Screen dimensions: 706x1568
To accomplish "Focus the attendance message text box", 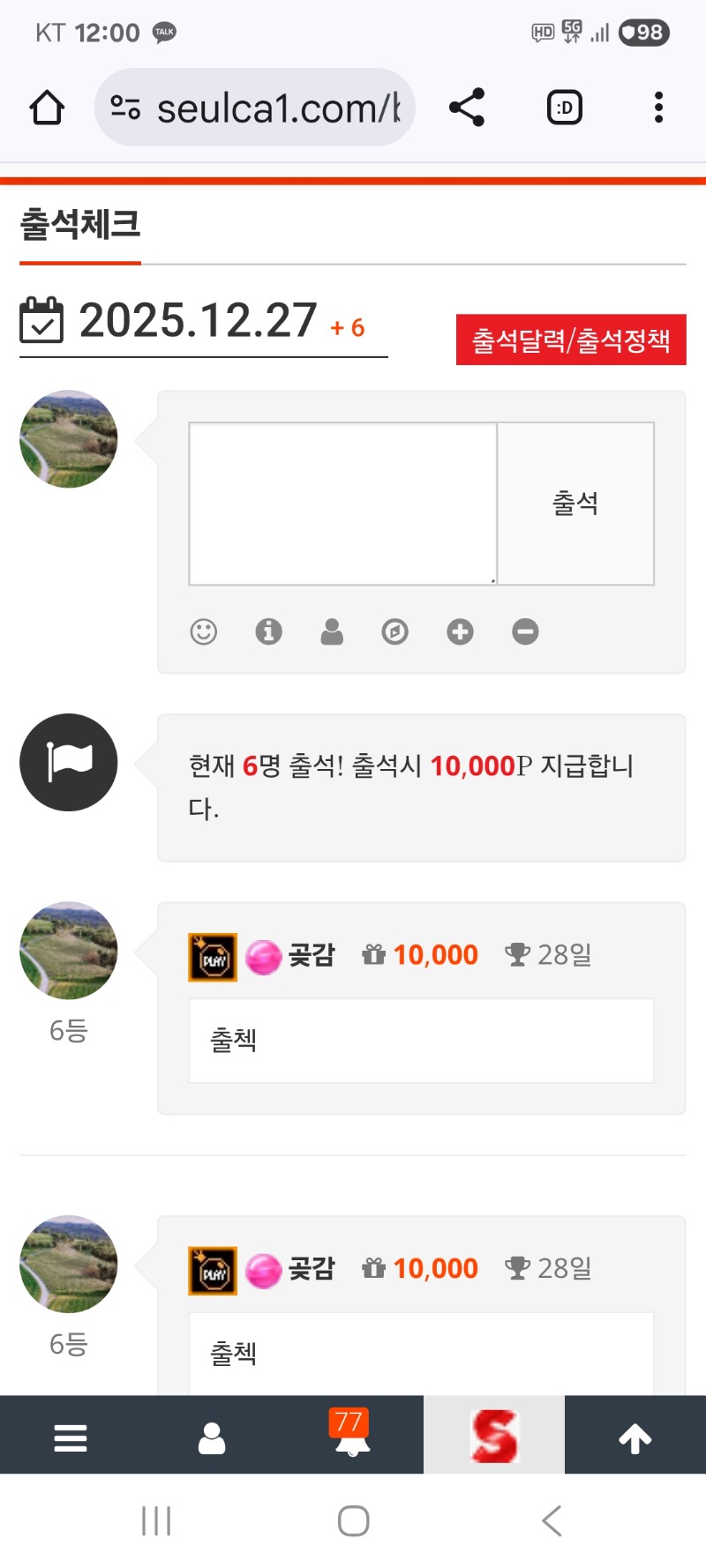I will (343, 504).
